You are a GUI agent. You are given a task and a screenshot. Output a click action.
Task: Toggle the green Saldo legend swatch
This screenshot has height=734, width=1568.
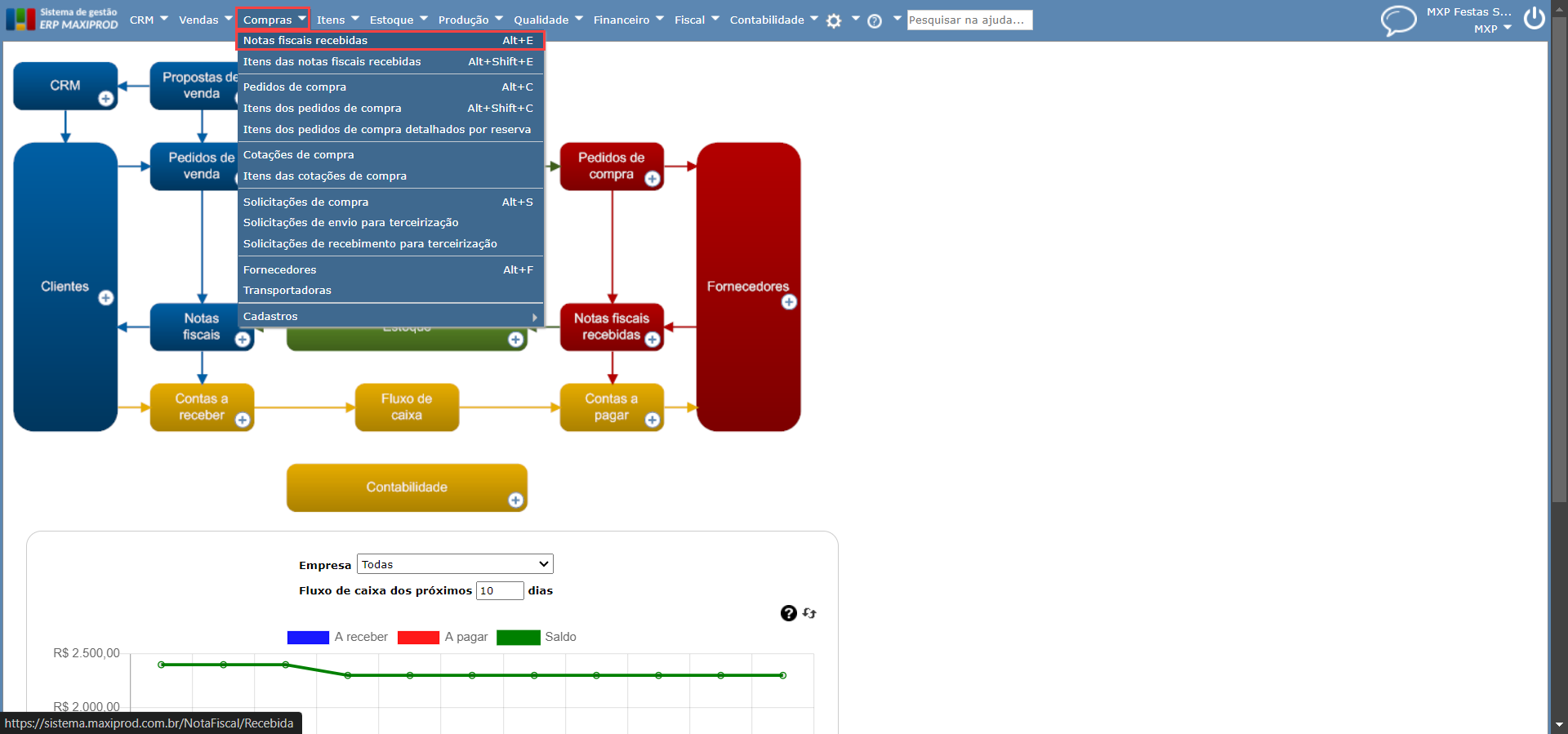[518, 637]
